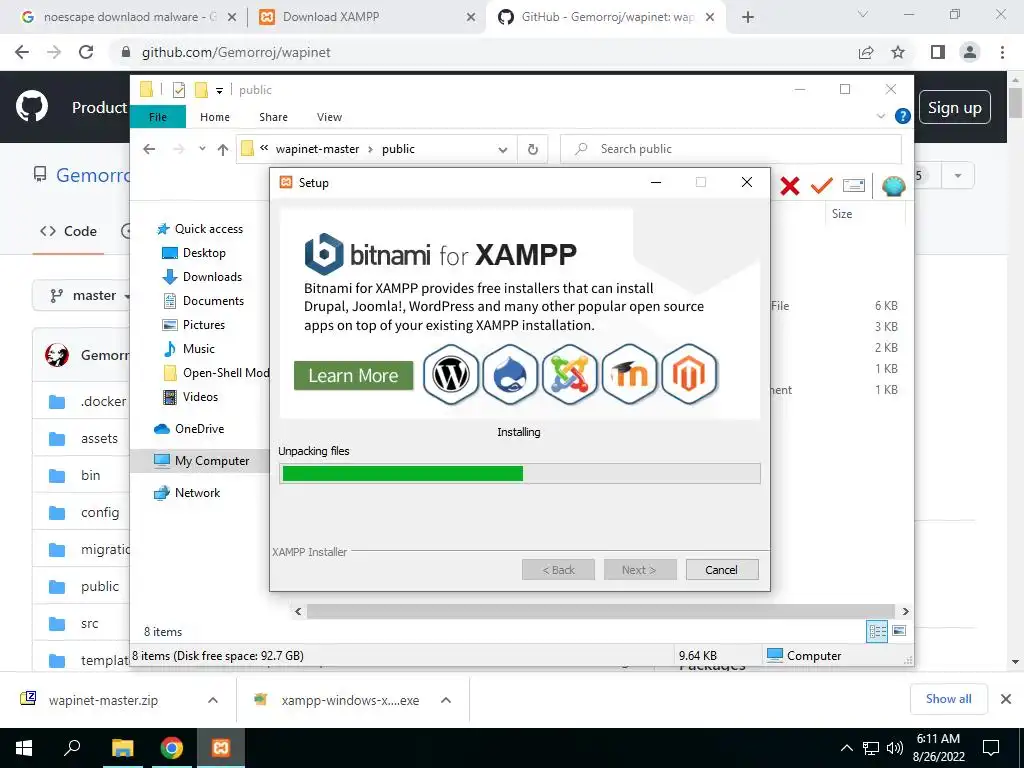Open Chrome from the taskbar
Image resolution: width=1024 pixels, height=768 pixels.
pyautogui.click(x=172, y=748)
